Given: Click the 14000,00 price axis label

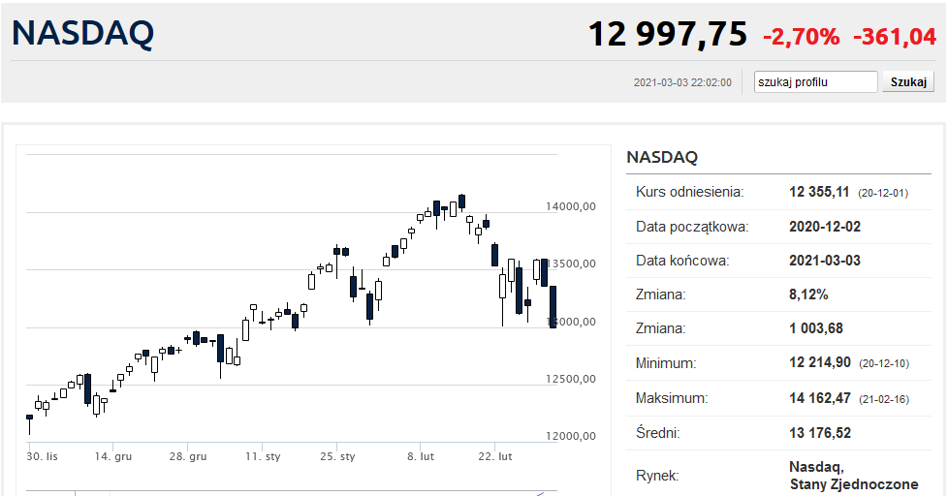Looking at the screenshot, I should (x=571, y=207).
